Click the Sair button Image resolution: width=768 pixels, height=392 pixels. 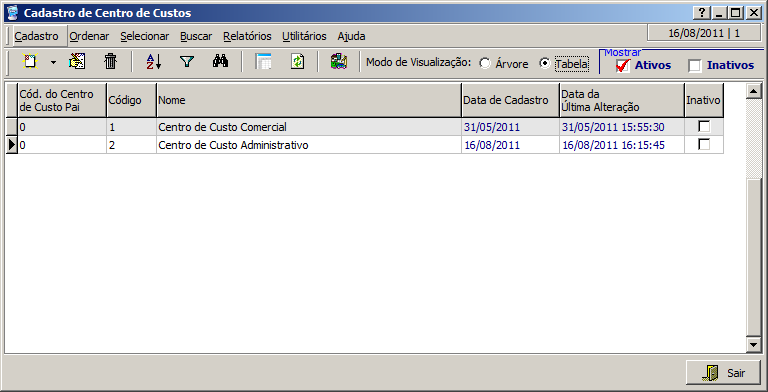tap(723, 373)
